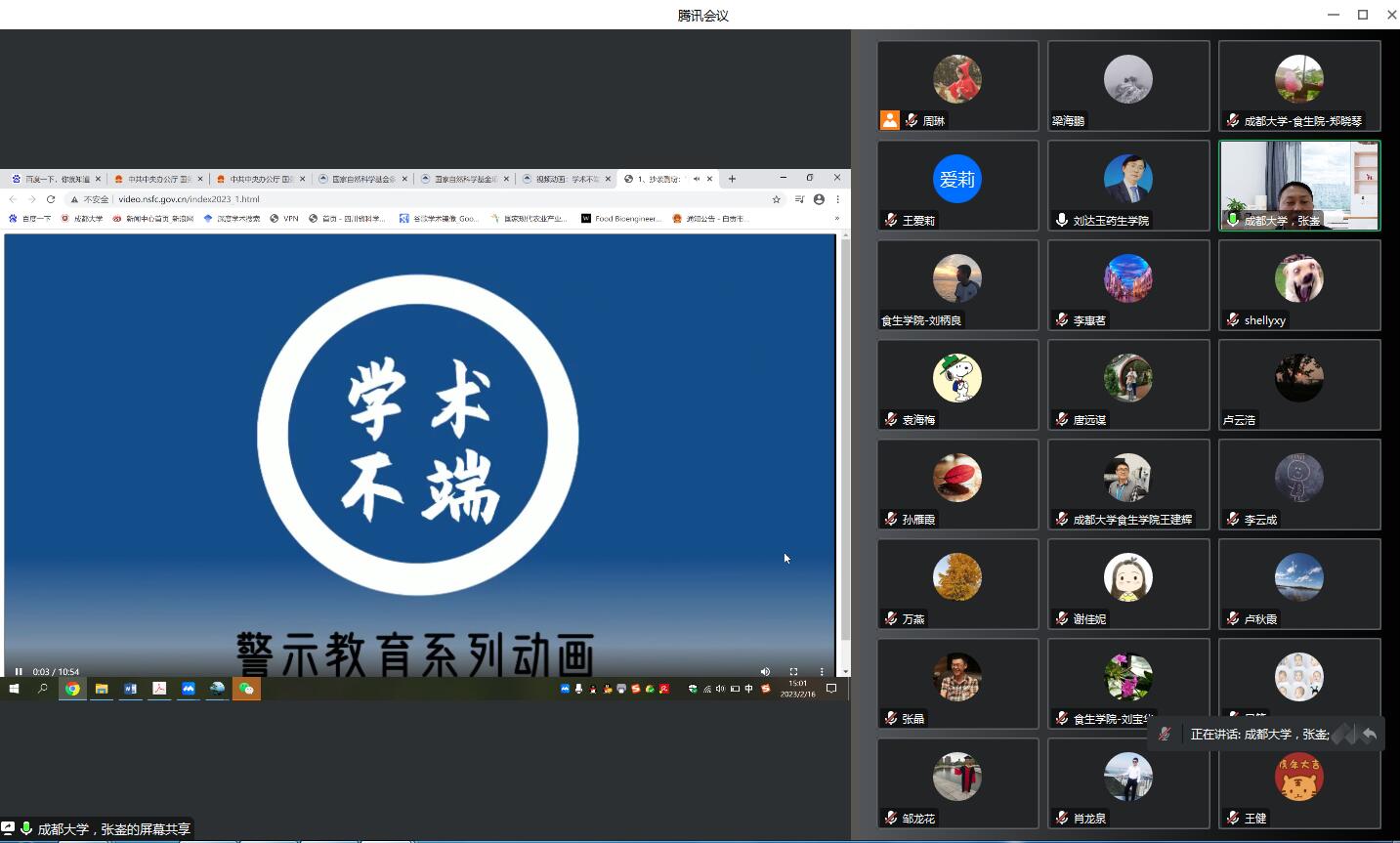
Task: Open Chrome's three-dot menu in the shared browser
Action: click(x=837, y=199)
